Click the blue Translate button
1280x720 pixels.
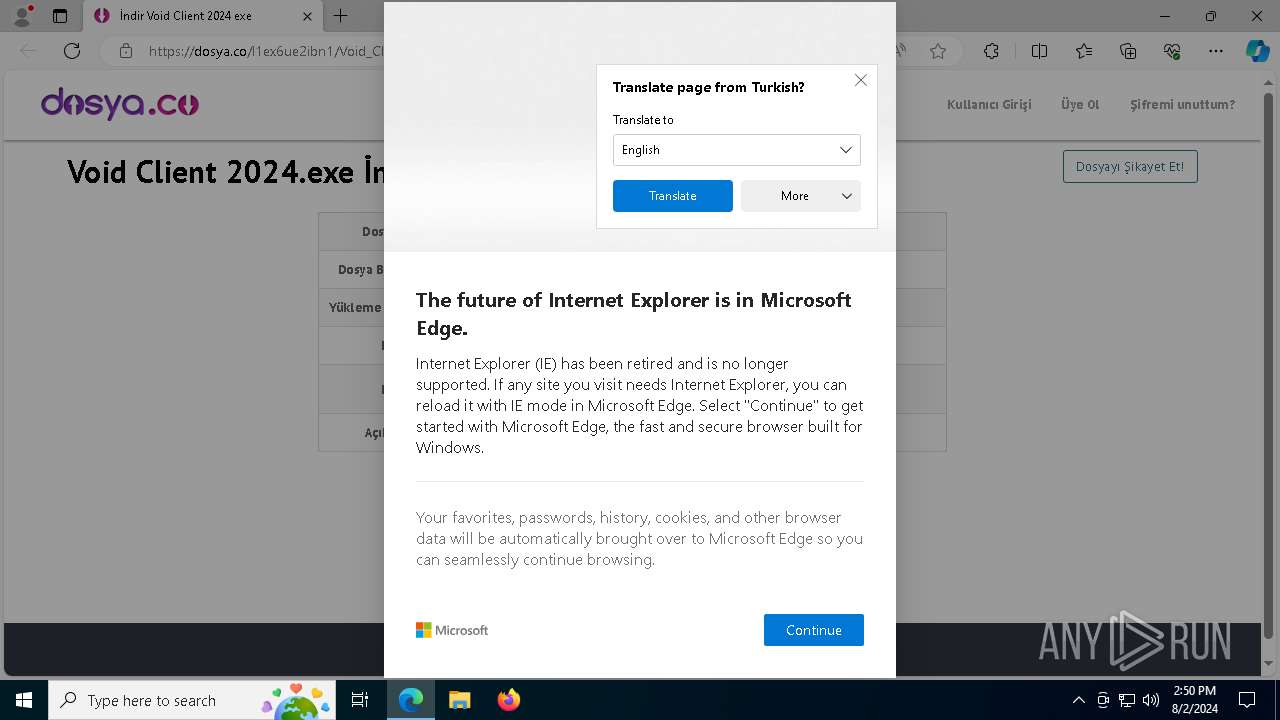tap(672, 196)
